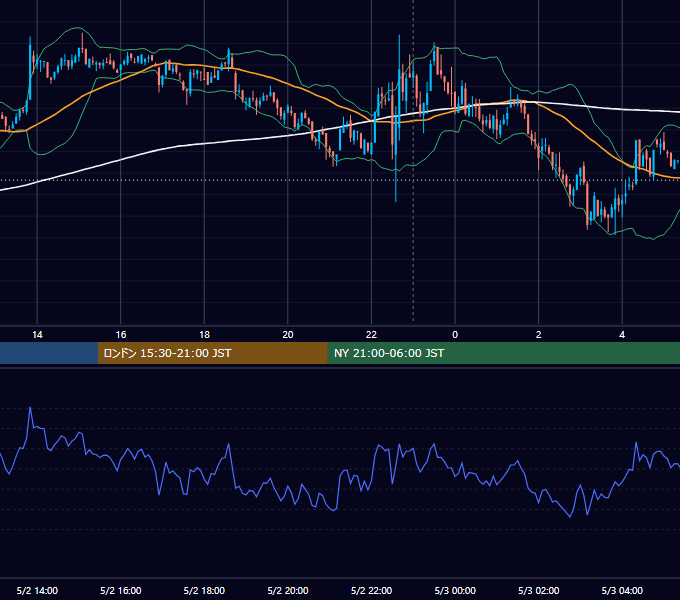Click the 5/2 16:00 timestamp label
The width and height of the screenshot is (680, 600).
point(121,590)
